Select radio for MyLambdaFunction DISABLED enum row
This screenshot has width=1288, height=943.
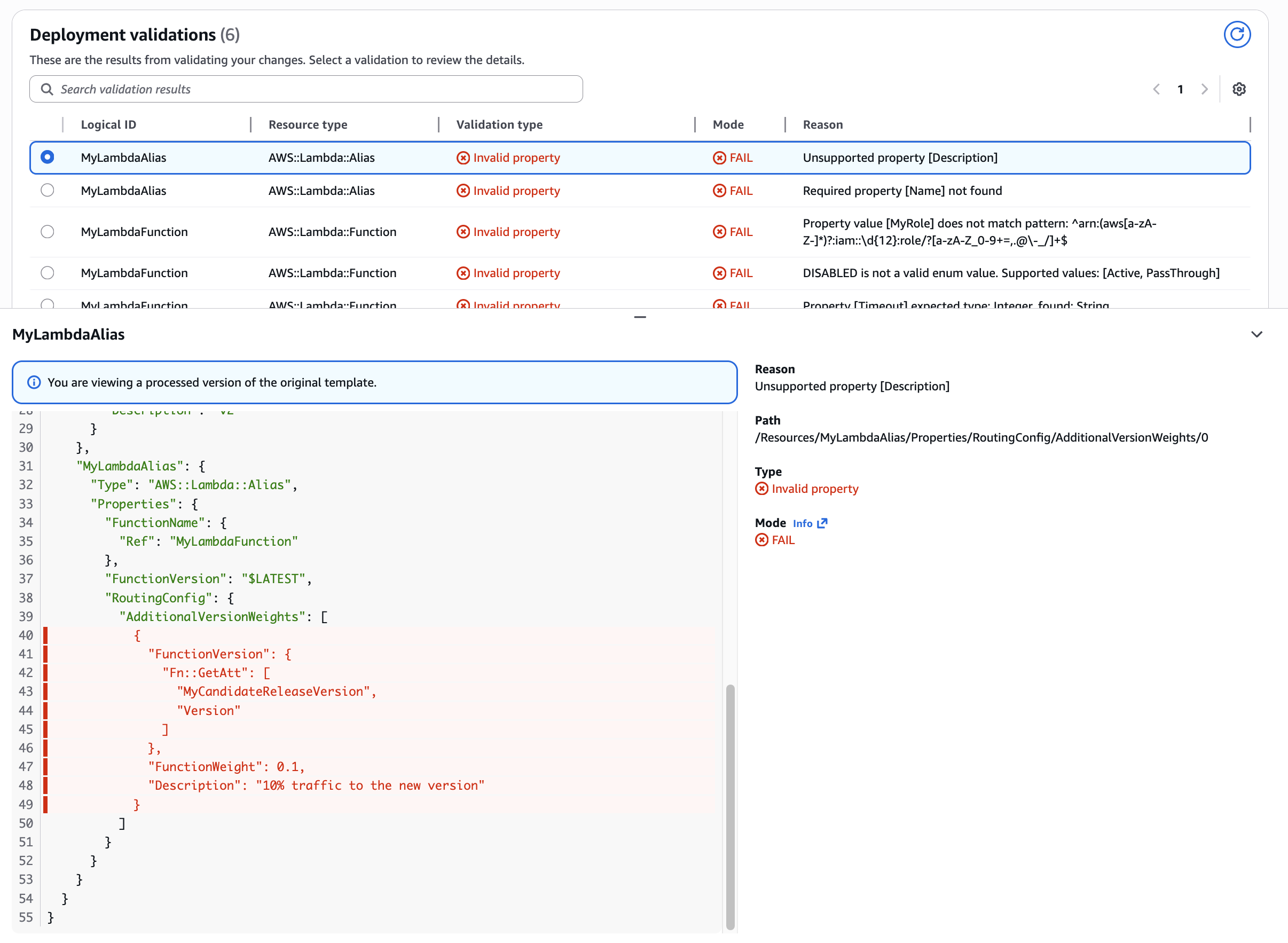pyautogui.click(x=48, y=273)
